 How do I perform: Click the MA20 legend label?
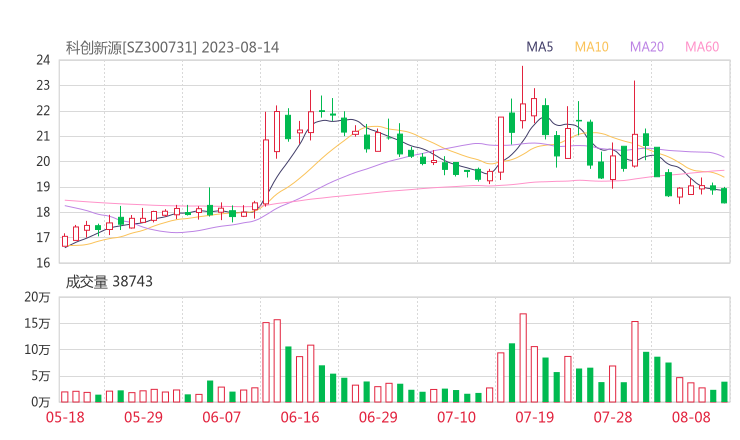point(647,47)
